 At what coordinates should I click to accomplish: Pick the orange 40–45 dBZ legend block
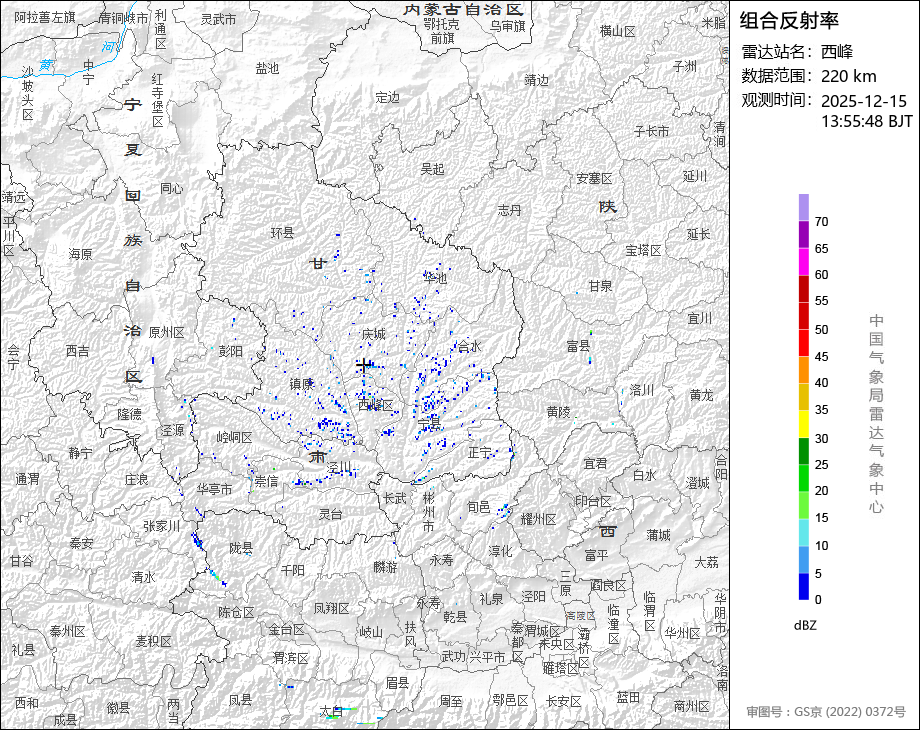pos(804,369)
